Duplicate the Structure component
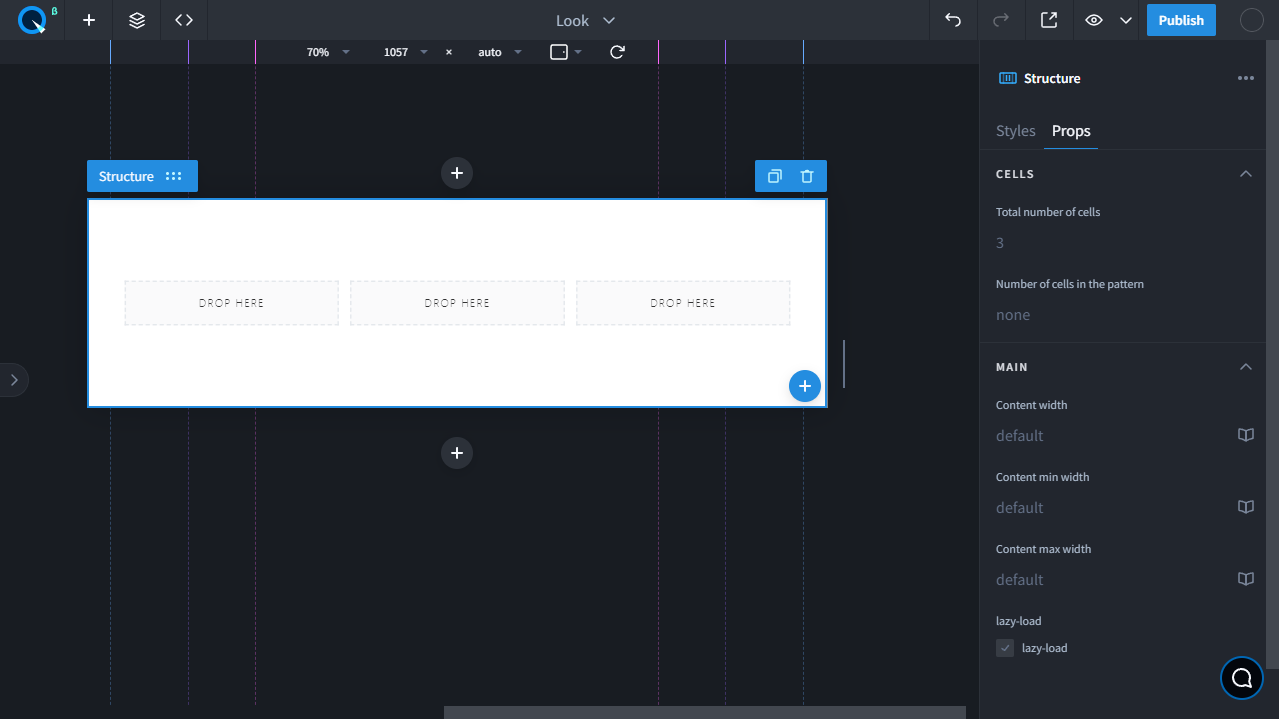The height and width of the screenshot is (719, 1279). coord(774,176)
